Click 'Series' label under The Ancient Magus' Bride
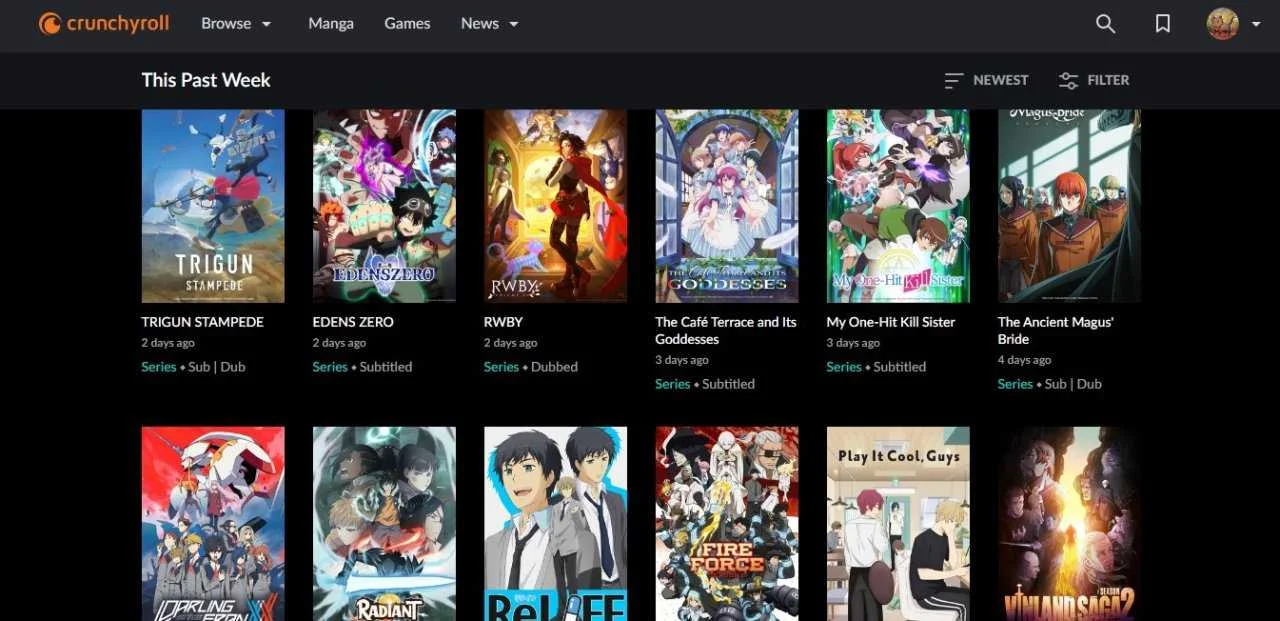 [x=1015, y=384]
